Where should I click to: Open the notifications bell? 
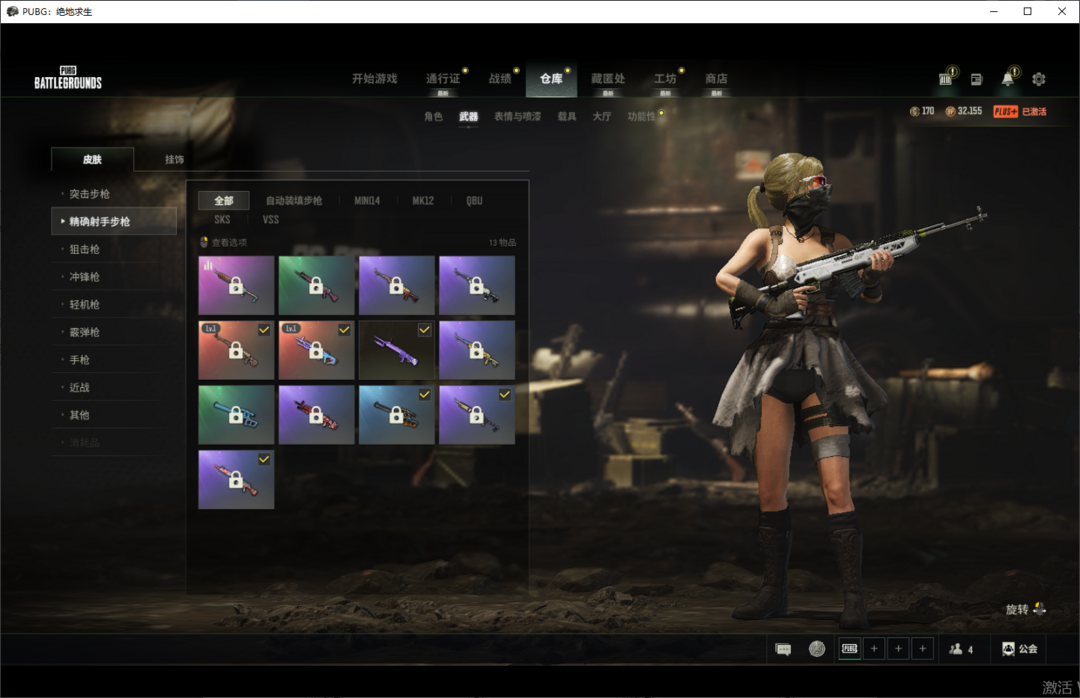[x=1008, y=79]
